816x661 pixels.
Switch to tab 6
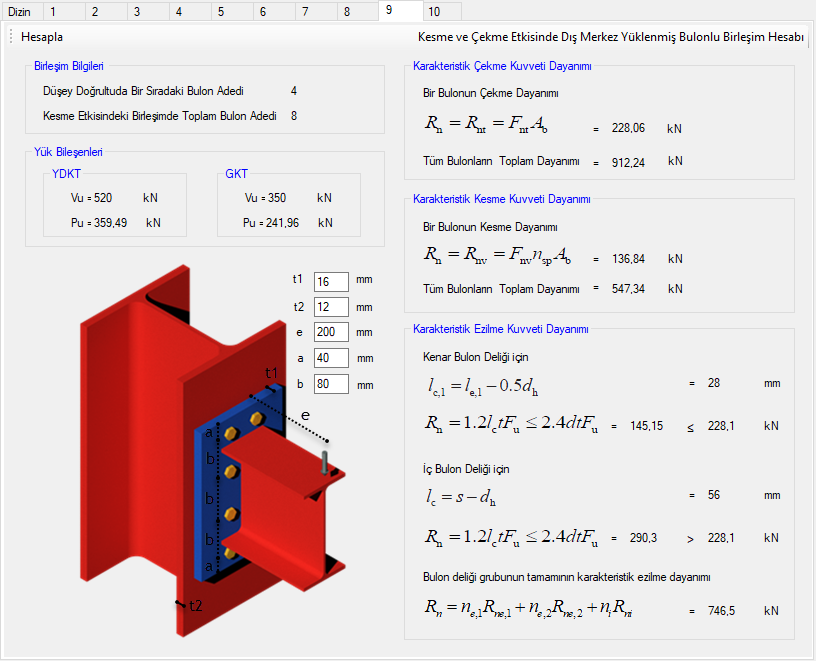(x=274, y=12)
